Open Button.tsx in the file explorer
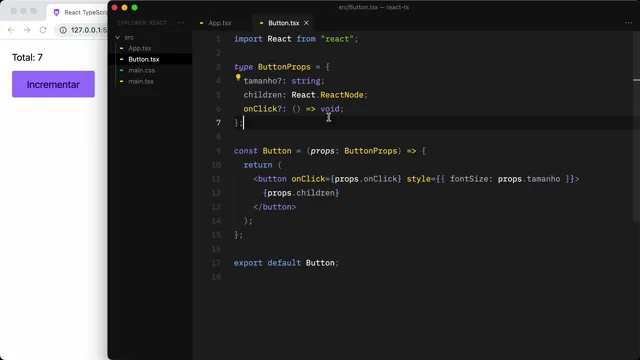This screenshot has width=640, height=360. 144,59
